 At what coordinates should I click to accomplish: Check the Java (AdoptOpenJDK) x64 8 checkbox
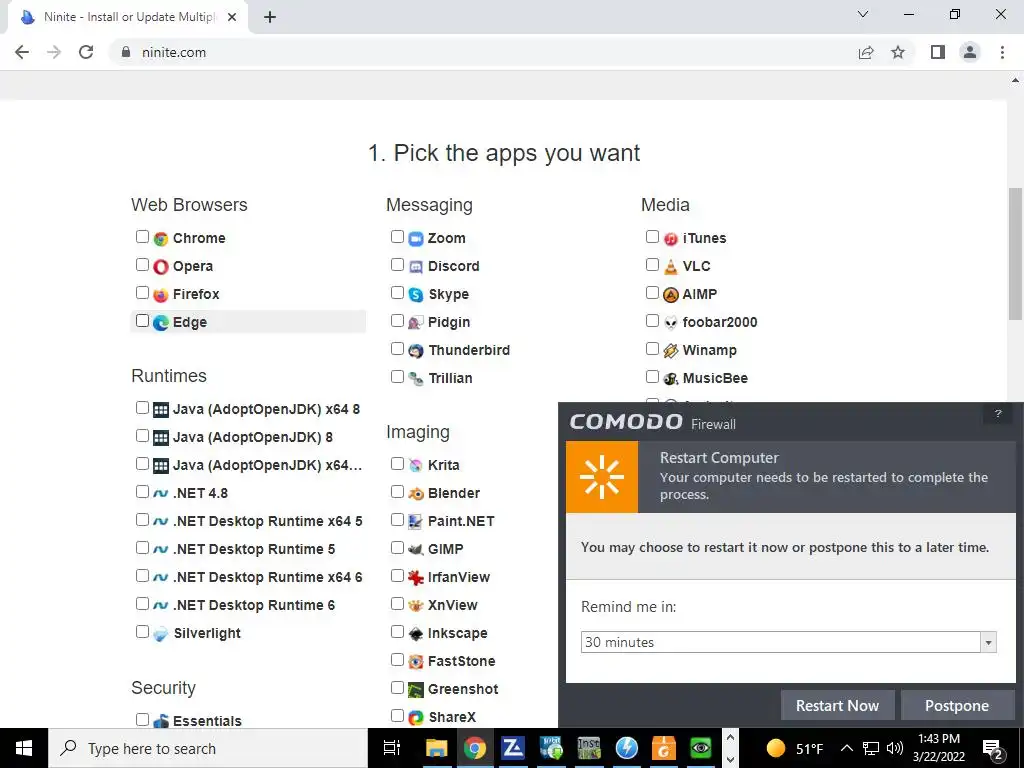click(142, 408)
